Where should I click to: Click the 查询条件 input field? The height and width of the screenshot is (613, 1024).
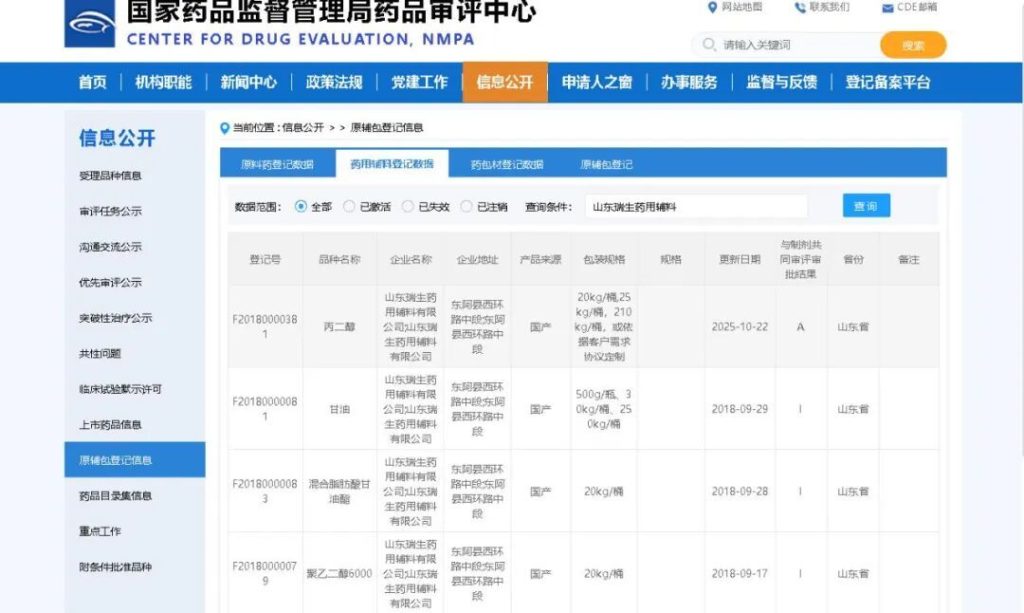tap(696, 207)
